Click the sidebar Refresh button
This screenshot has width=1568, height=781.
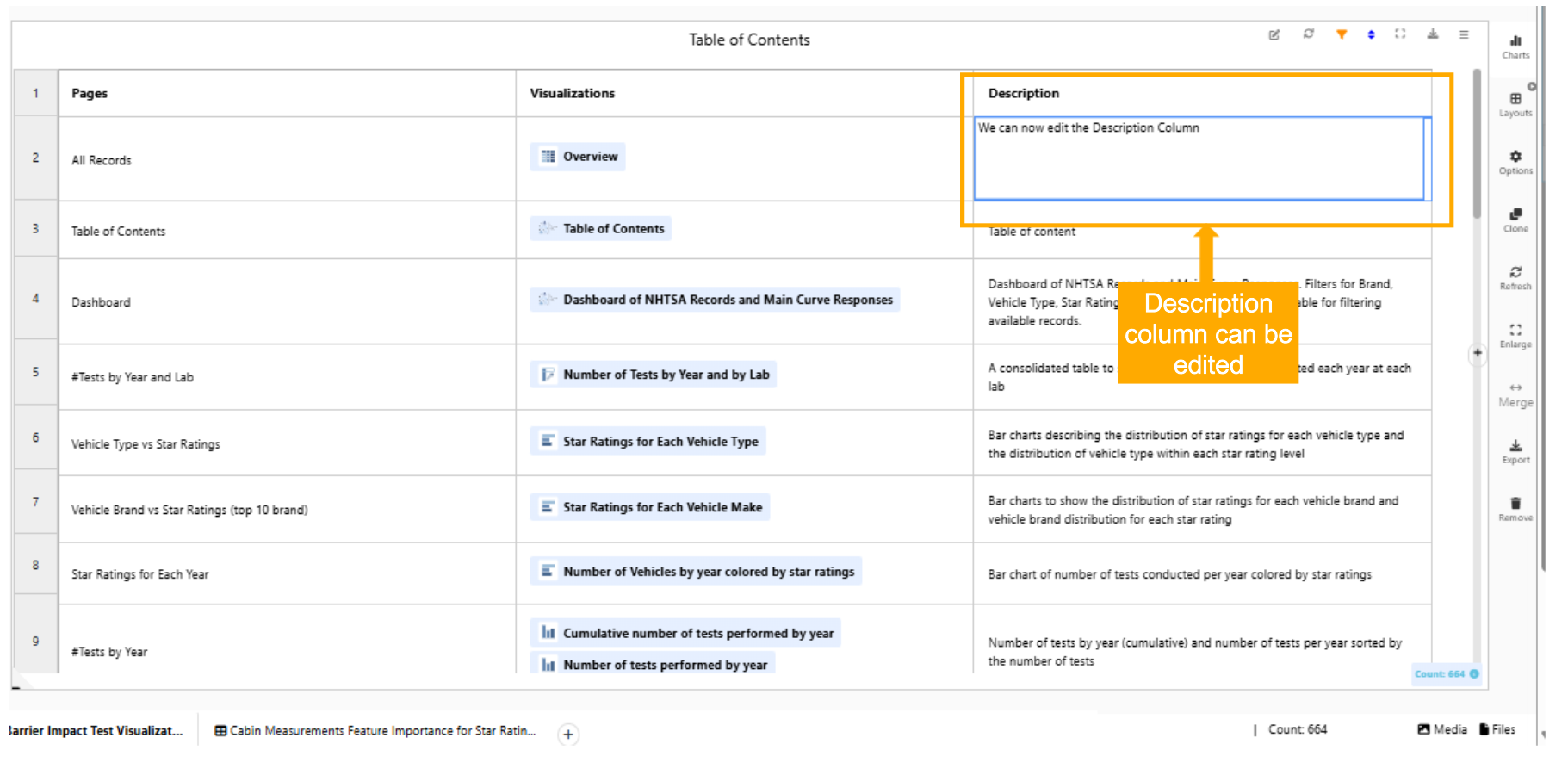tap(1515, 277)
